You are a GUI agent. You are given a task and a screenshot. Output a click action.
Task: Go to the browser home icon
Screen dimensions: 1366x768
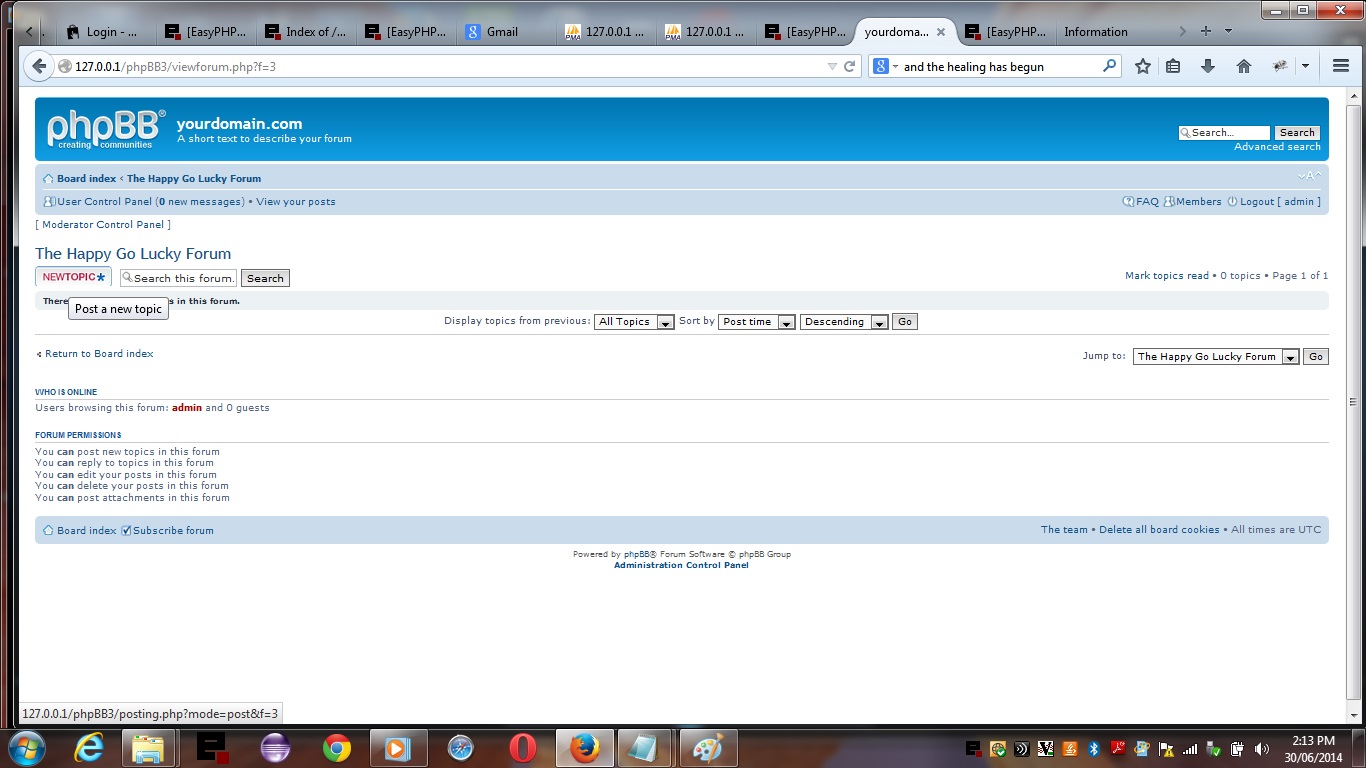pos(1244,66)
